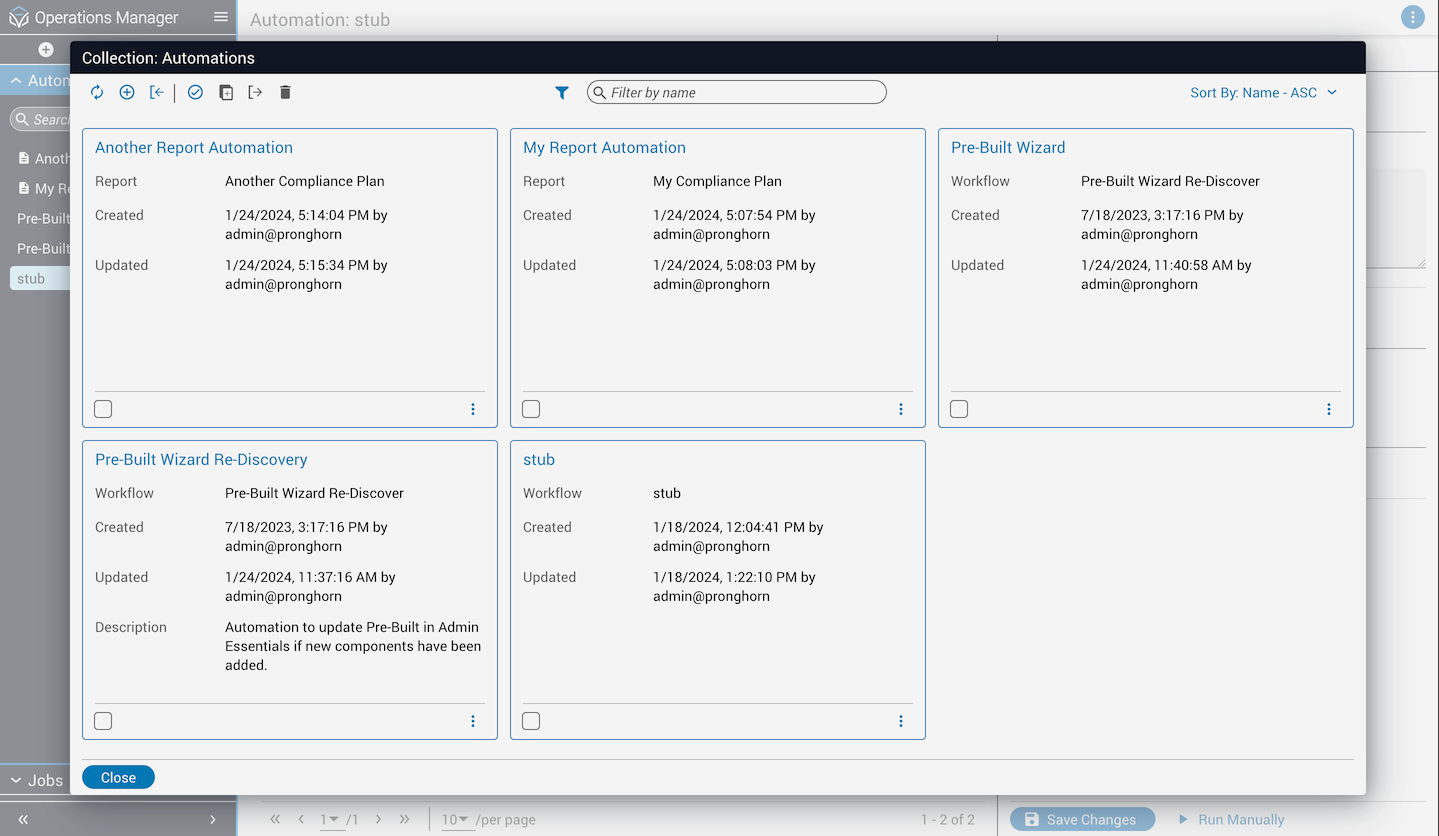The height and width of the screenshot is (836, 1439).
Task: Click the create new automation plus icon
Action: [x=127, y=92]
